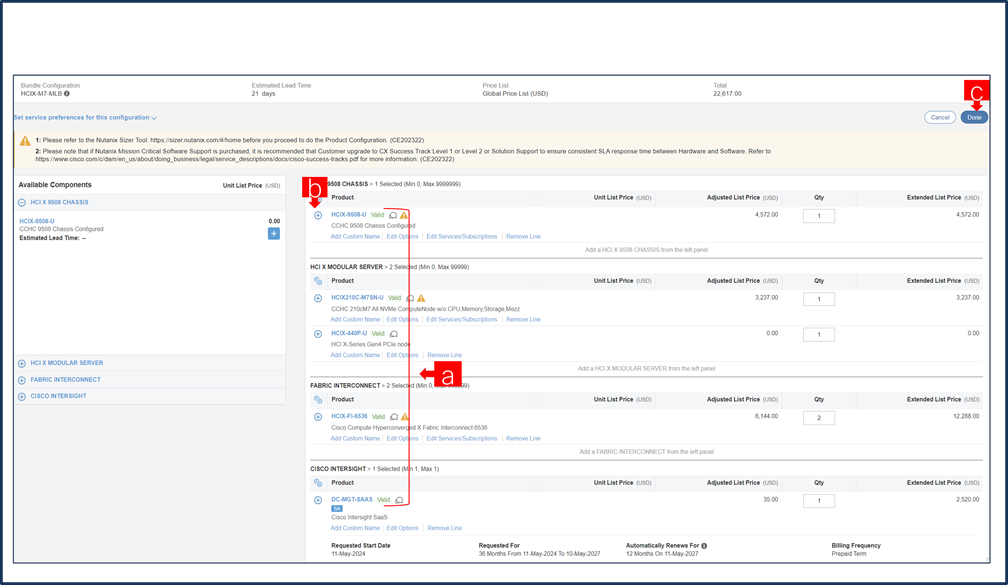1008x585 pixels.
Task: Click the Total value 22,617.00
Action: click(727, 94)
